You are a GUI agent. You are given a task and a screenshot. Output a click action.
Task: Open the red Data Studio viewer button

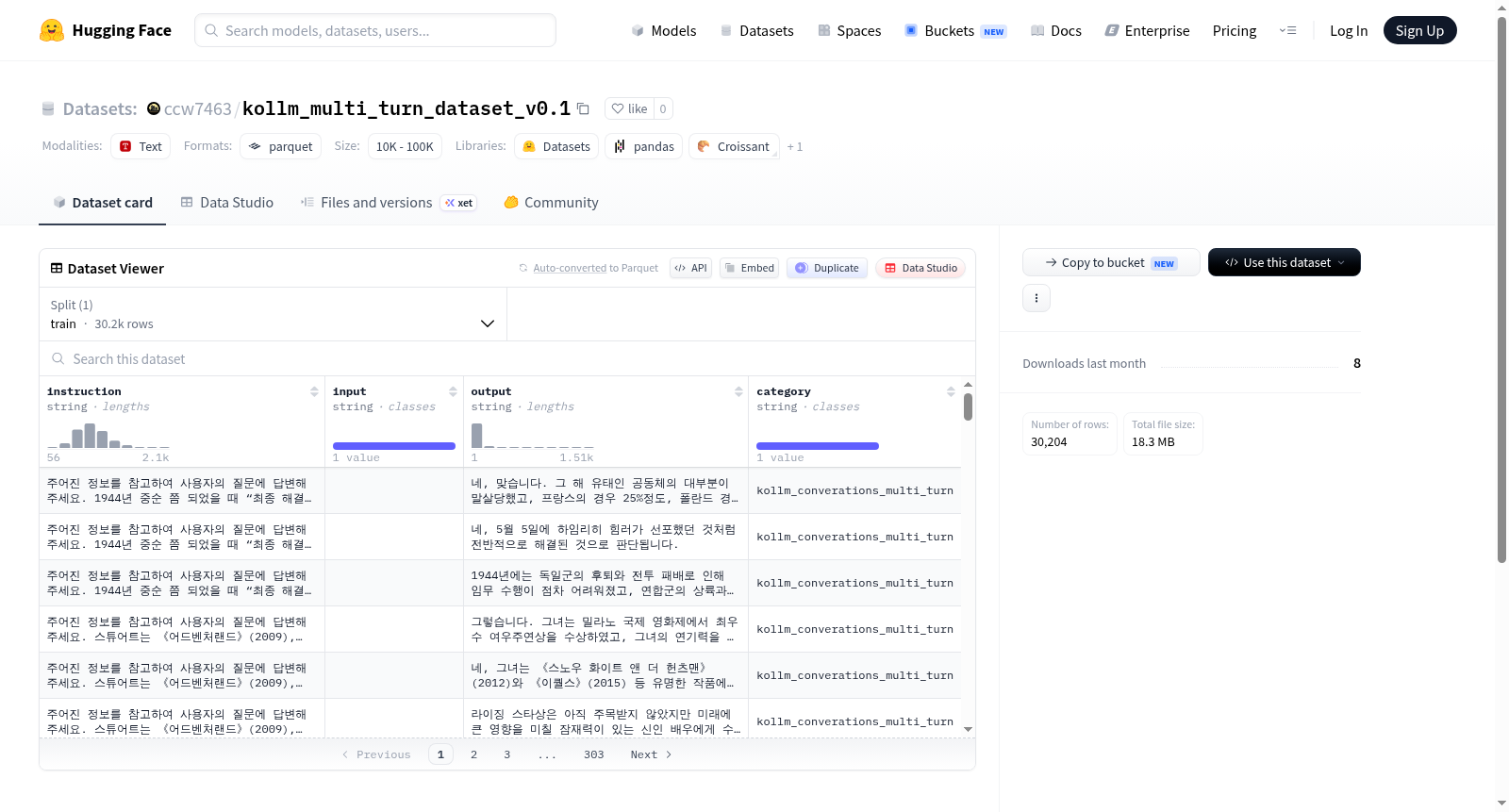click(x=920, y=268)
